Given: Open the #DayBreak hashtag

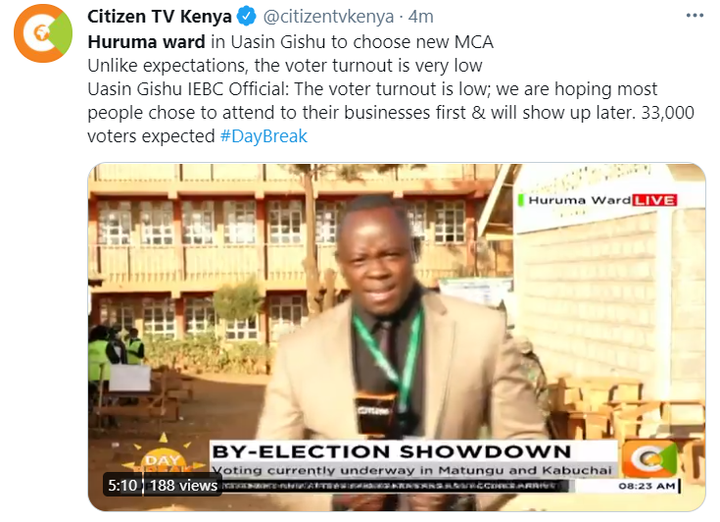Looking at the screenshot, I should (264, 136).
